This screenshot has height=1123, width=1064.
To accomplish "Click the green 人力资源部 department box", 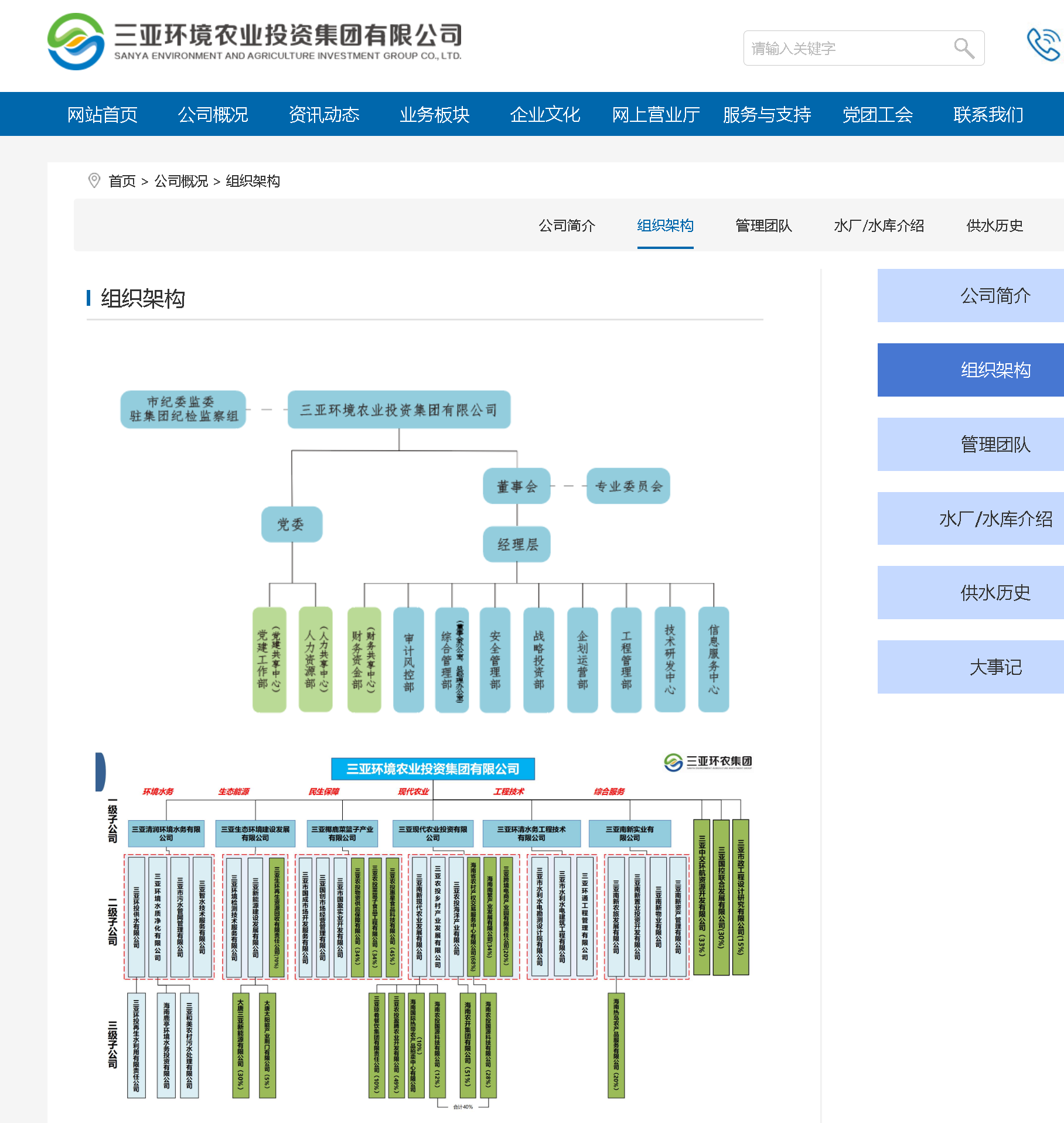I will 316,660.
